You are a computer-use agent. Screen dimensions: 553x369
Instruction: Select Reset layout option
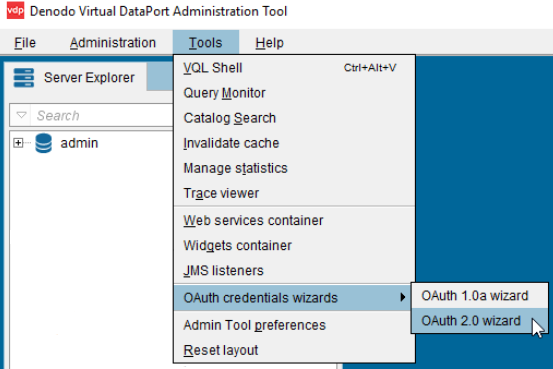pyautogui.click(x=294, y=350)
